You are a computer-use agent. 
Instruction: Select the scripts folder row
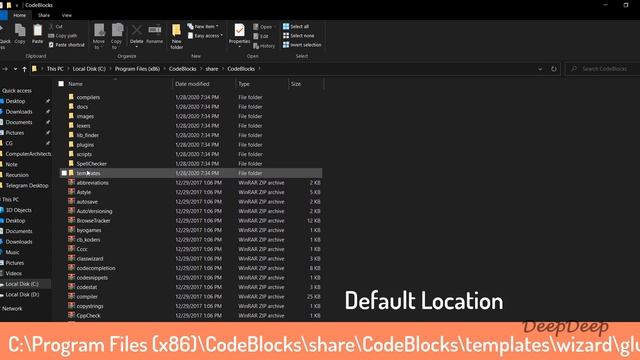point(191,154)
